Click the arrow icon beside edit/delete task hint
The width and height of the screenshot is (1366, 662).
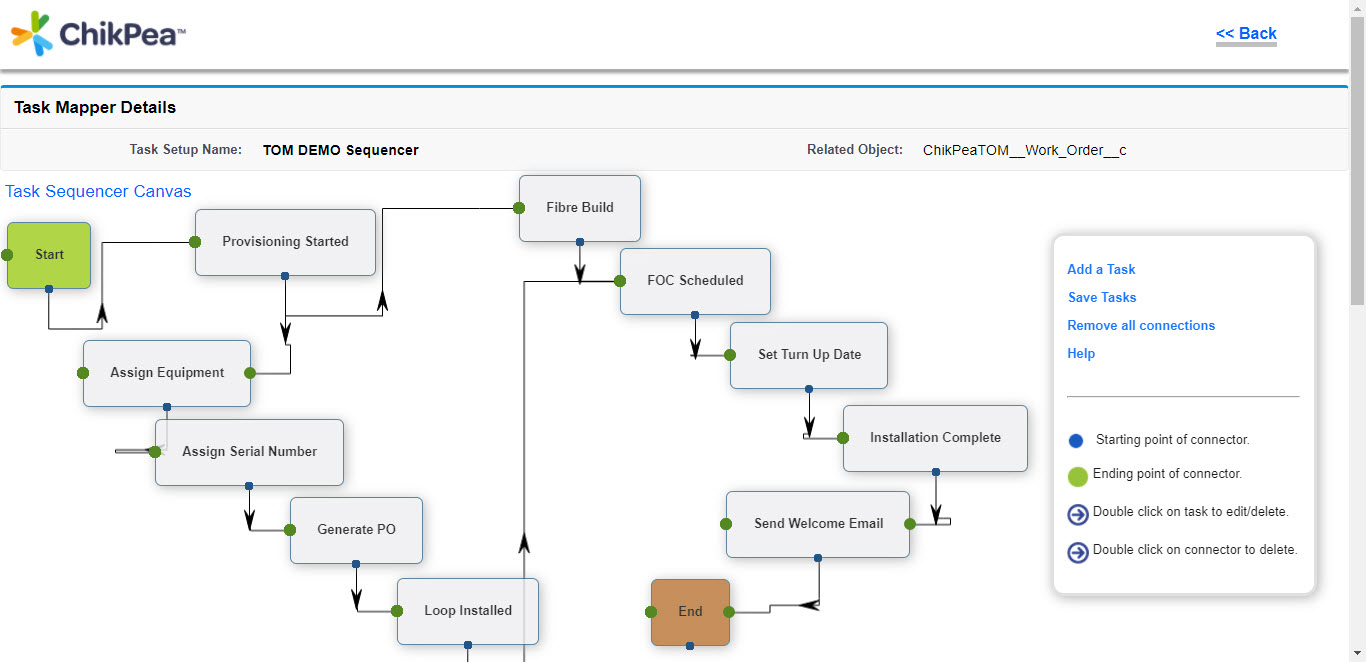coord(1077,514)
